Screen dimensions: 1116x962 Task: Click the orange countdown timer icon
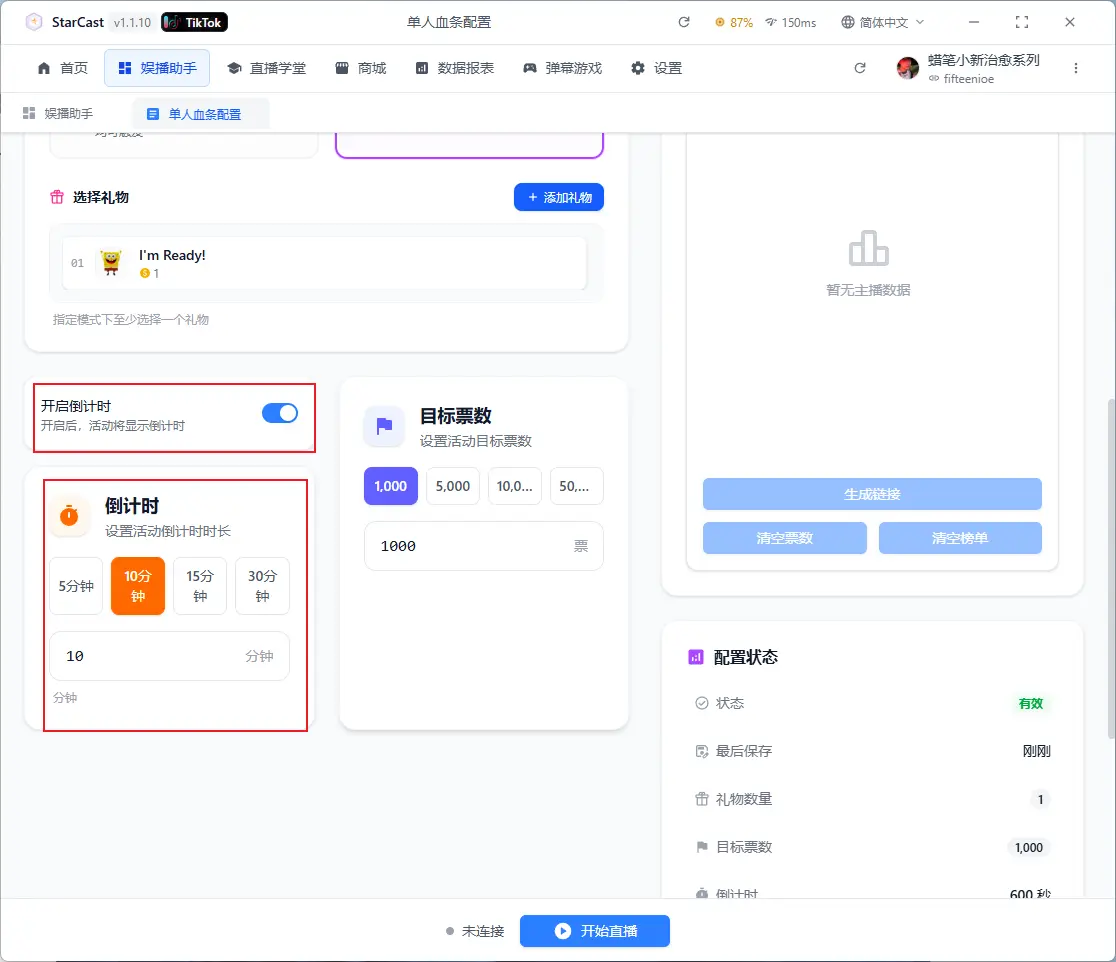pyautogui.click(x=70, y=515)
